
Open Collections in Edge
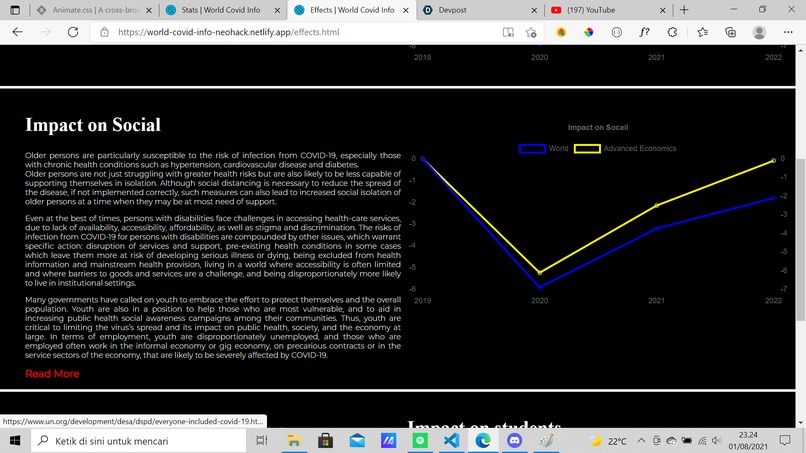(730, 32)
